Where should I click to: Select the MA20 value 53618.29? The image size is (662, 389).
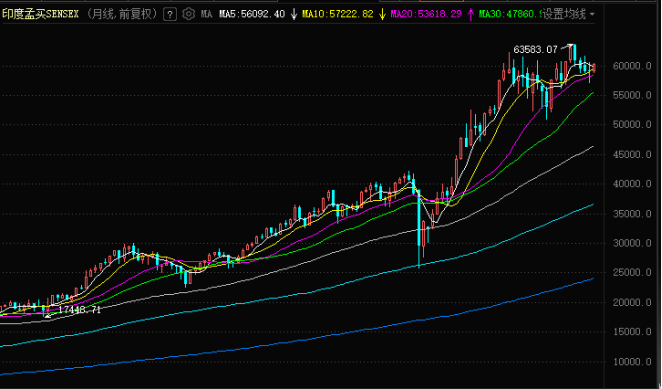pos(426,14)
